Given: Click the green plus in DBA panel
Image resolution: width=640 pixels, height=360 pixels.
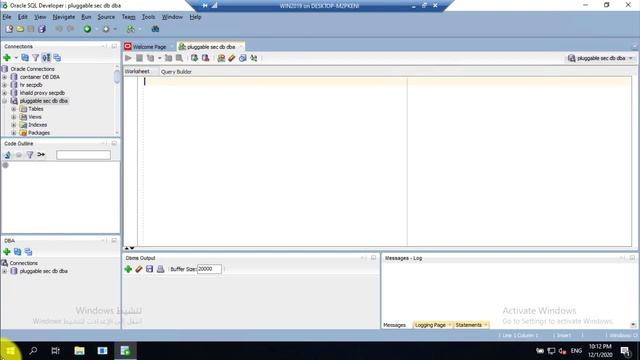Looking at the screenshot, I should click(x=7, y=252).
